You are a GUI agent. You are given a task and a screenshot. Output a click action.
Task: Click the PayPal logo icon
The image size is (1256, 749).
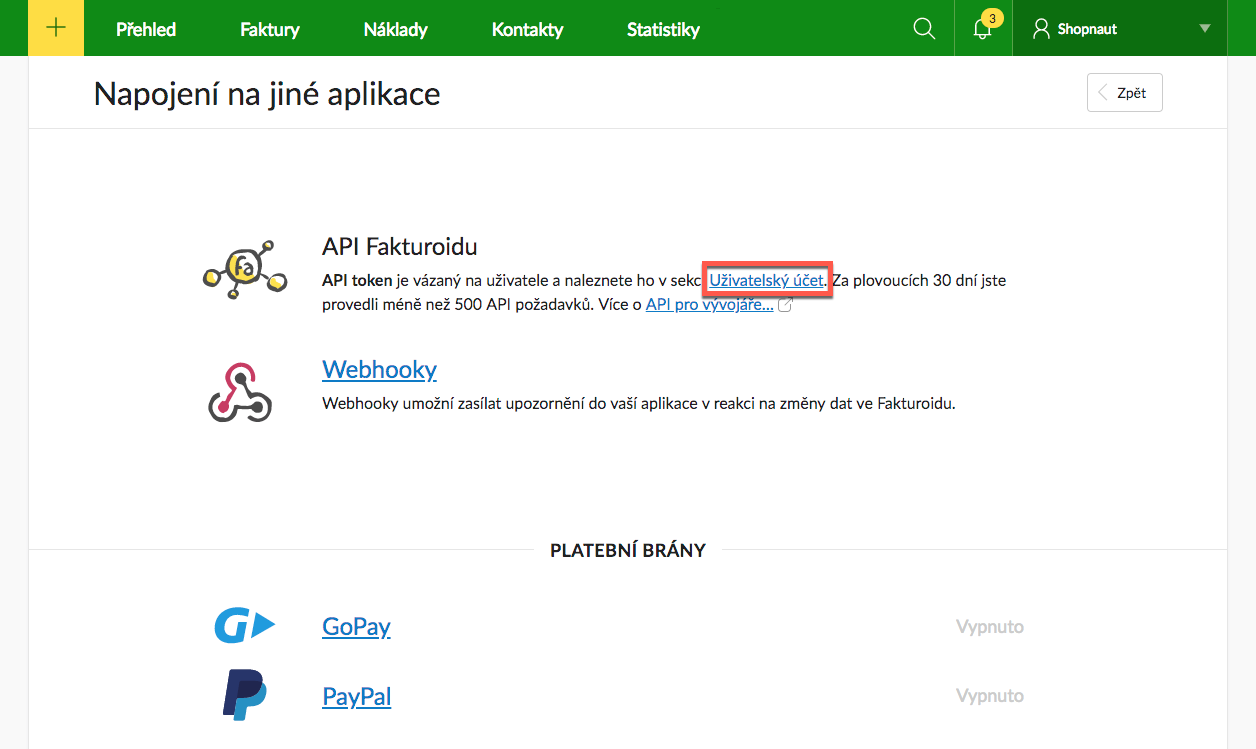pyautogui.click(x=244, y=695)
